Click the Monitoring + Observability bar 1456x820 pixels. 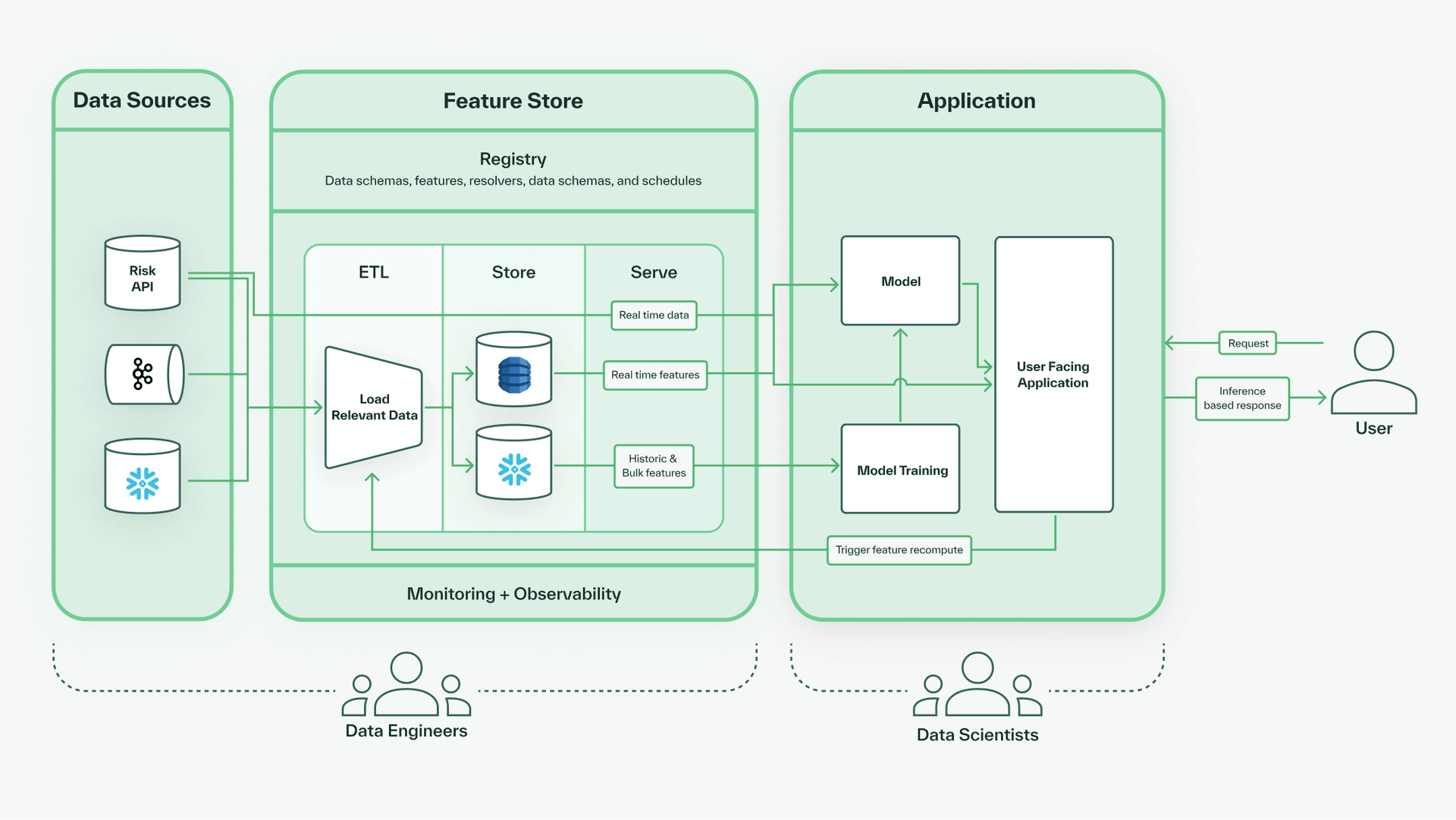pyautogui.click(x=513, y=594)
